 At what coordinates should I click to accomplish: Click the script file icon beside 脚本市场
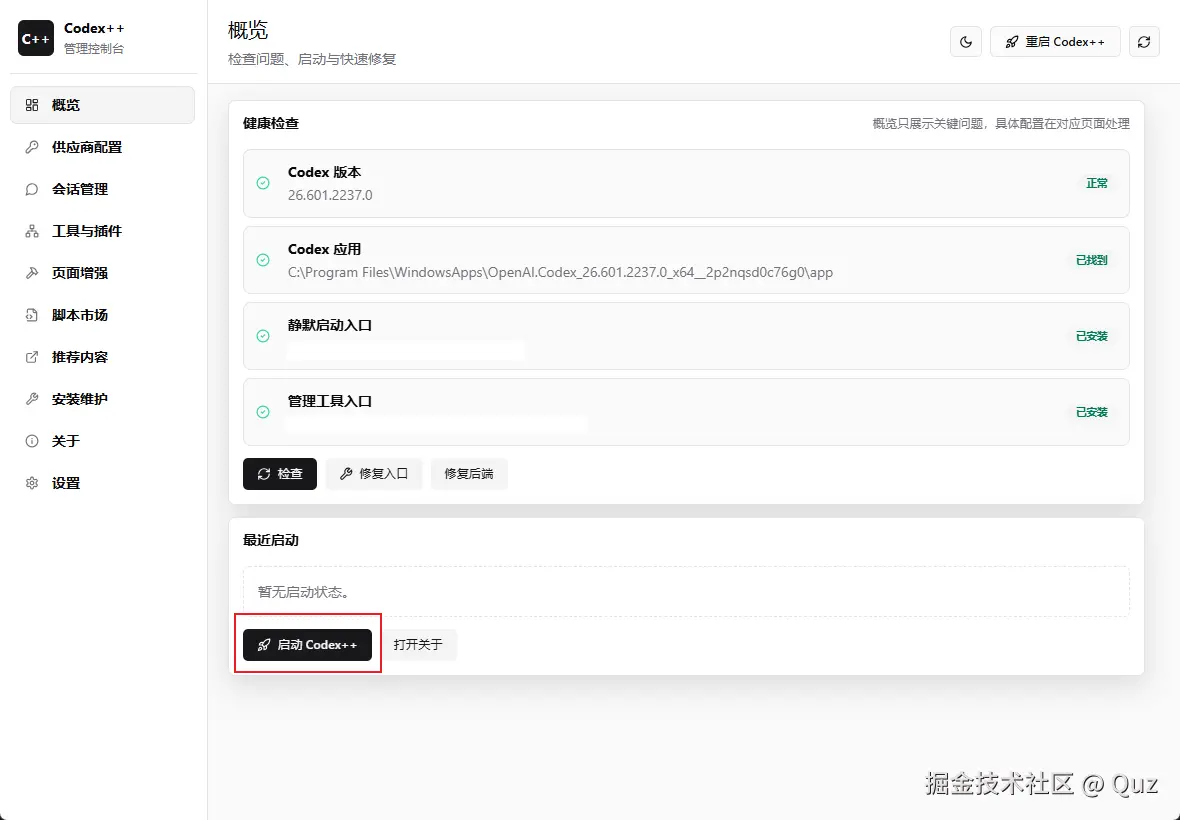point(32,315)
